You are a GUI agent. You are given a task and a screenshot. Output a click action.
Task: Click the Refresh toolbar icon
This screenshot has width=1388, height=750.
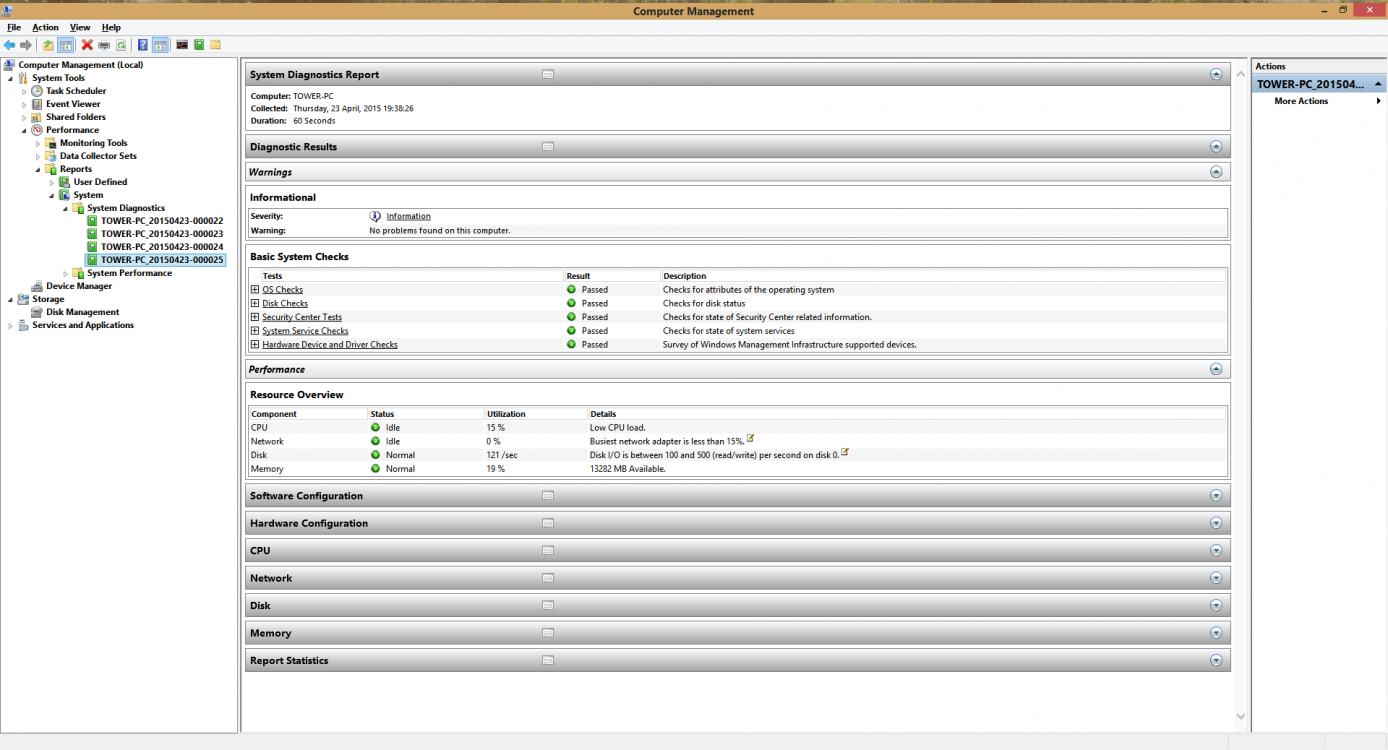pos(121,45)
